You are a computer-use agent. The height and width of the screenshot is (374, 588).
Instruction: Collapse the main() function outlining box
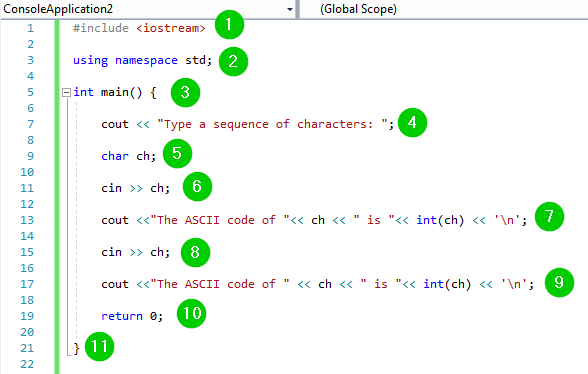point(66,92)
